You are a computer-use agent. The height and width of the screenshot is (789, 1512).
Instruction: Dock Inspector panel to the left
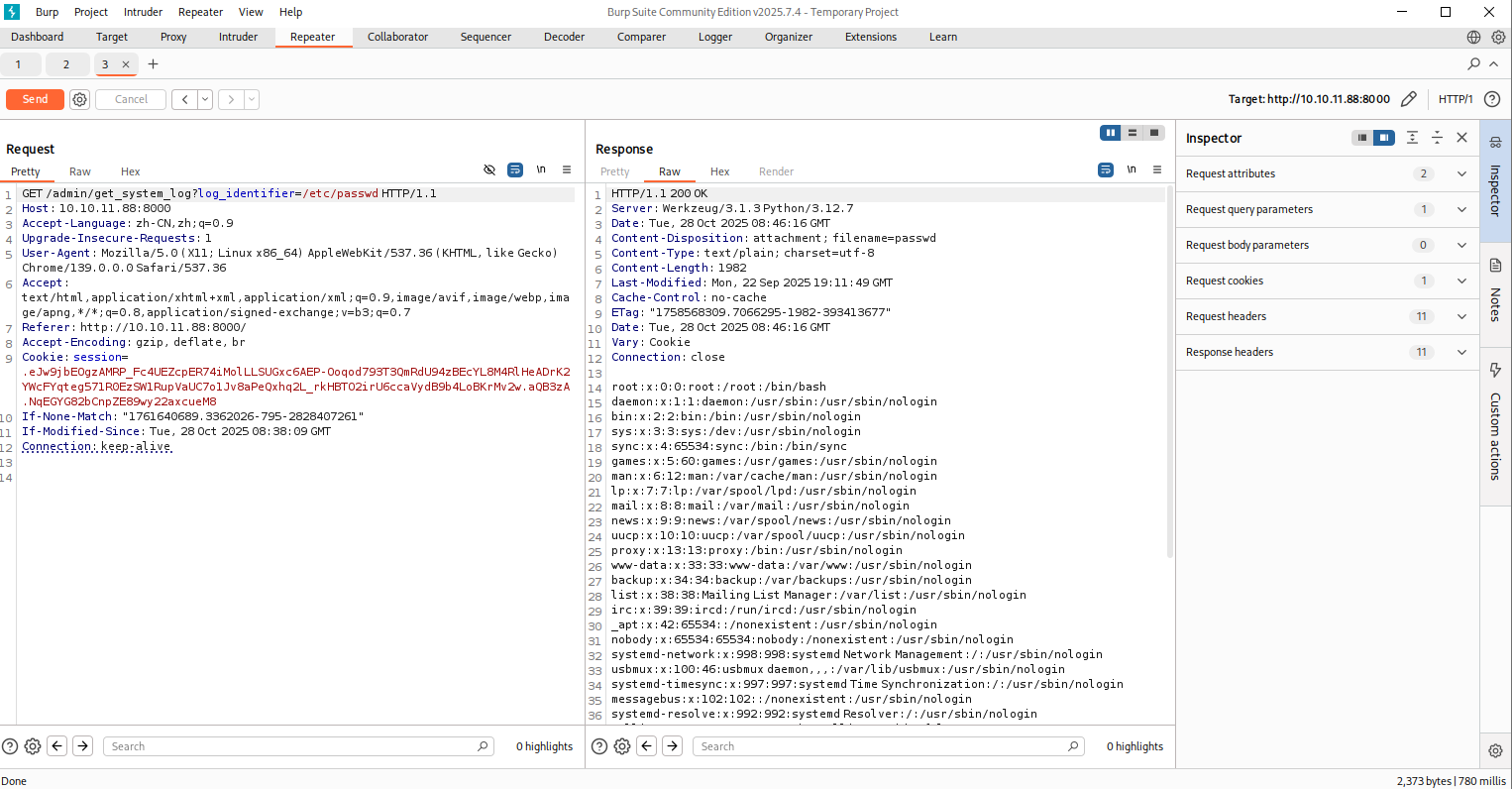pyautogui.click(x=1362, y=138)
